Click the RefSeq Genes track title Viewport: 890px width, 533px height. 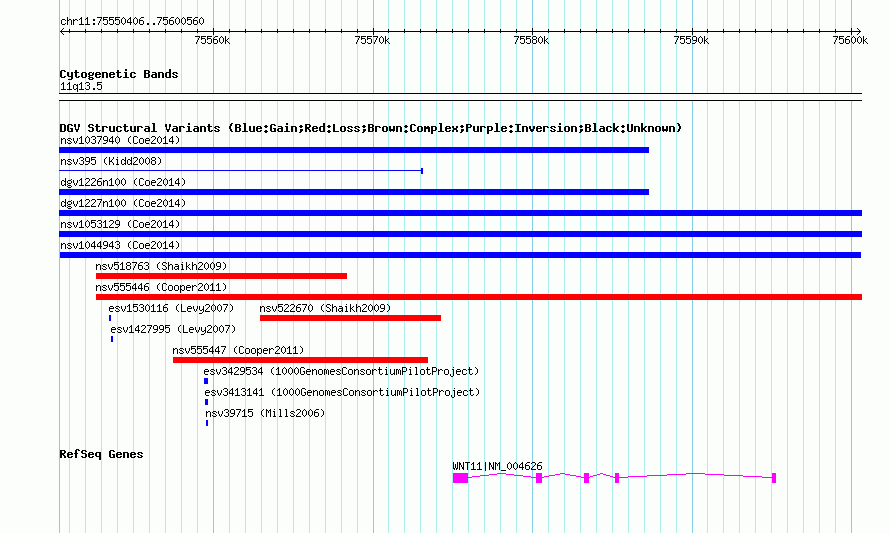pyautogui.click(x=102, y=454)
